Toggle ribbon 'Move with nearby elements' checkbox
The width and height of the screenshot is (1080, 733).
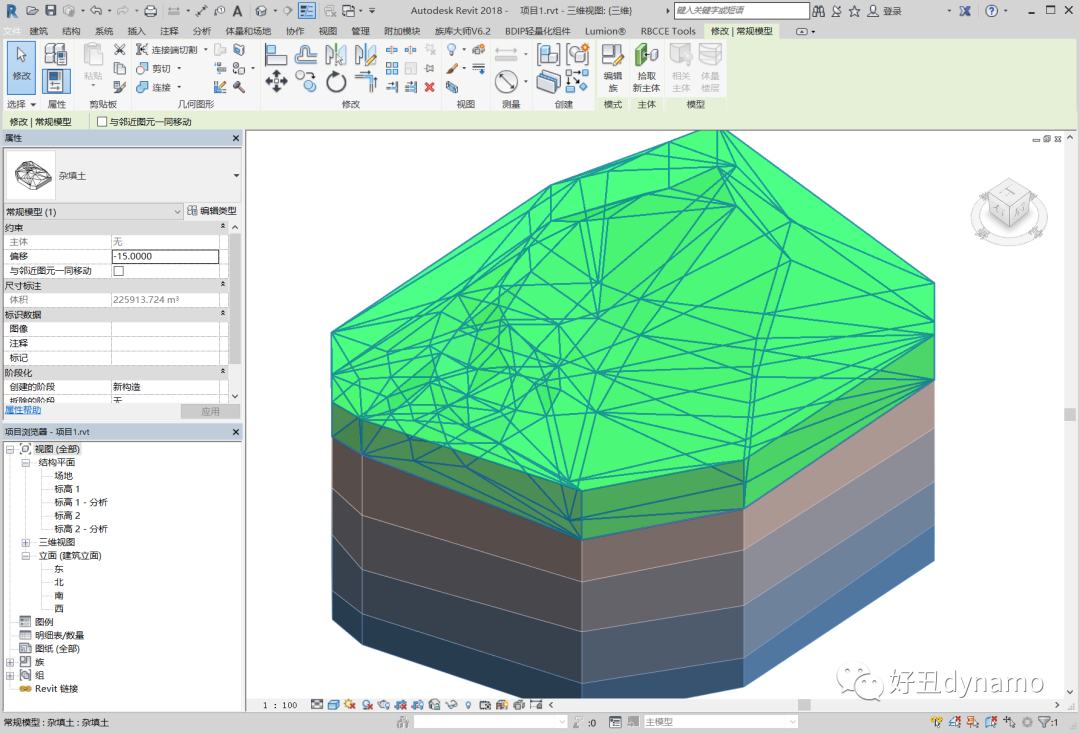coord(102,122)
